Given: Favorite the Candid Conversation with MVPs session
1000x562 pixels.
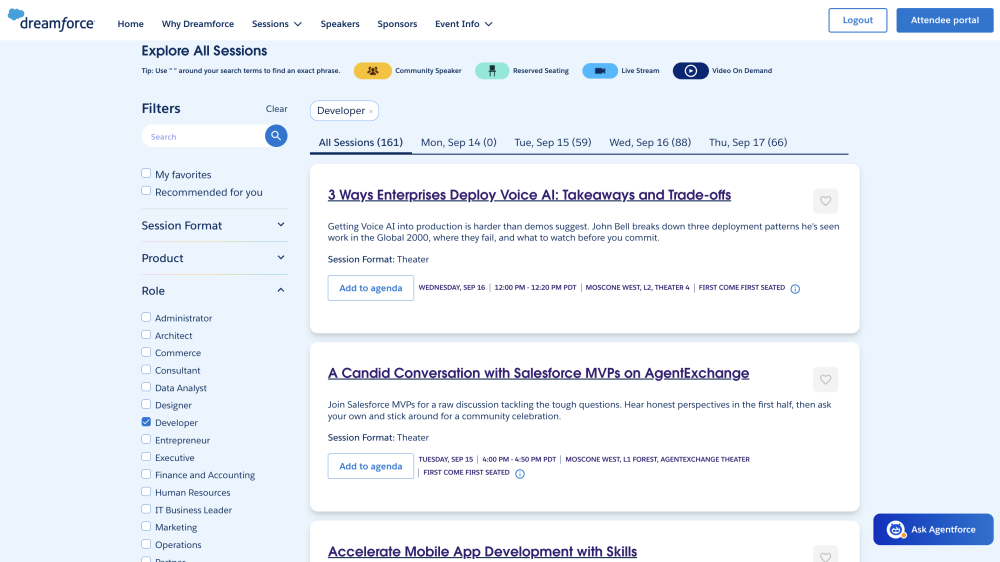Looking at the screenshot, I should coord(825,380).
